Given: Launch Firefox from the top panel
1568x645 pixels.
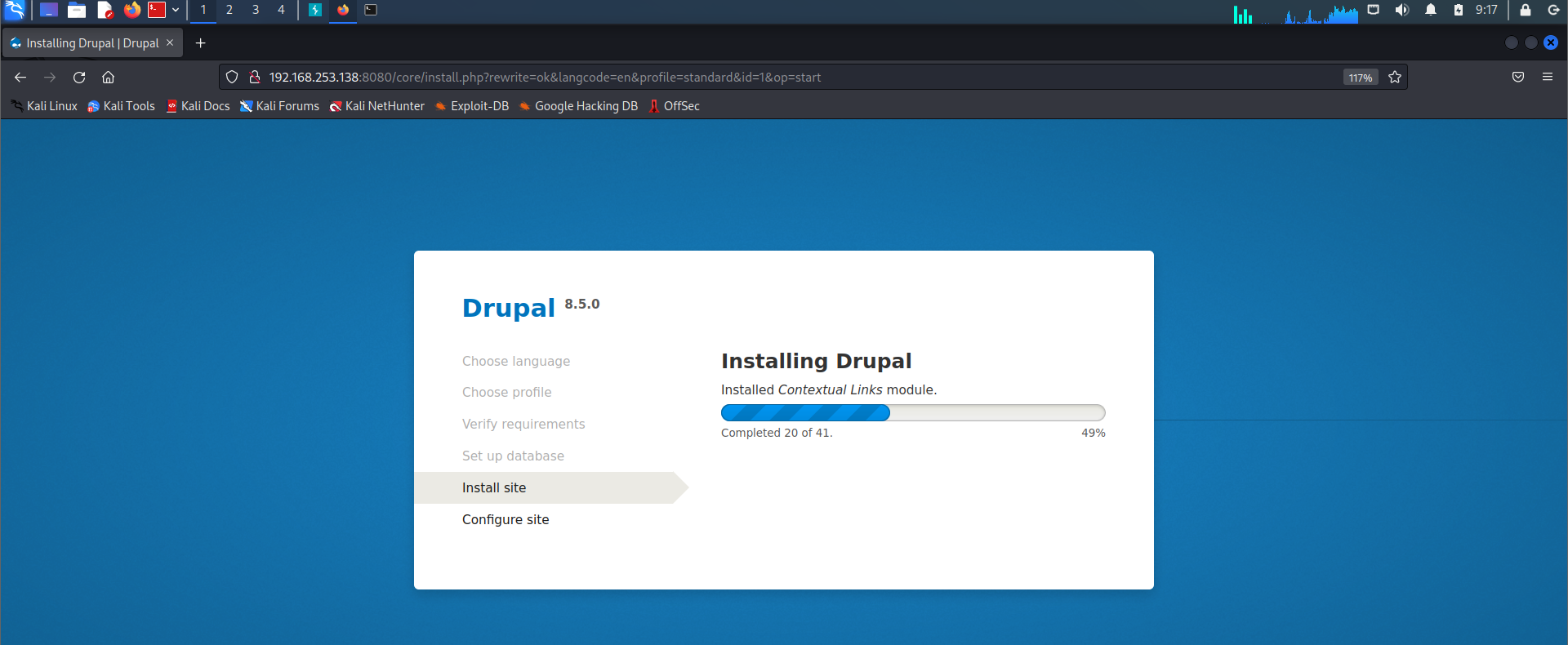Looking at the screenshot, I should pyautogui.click(x=131, y=10).
